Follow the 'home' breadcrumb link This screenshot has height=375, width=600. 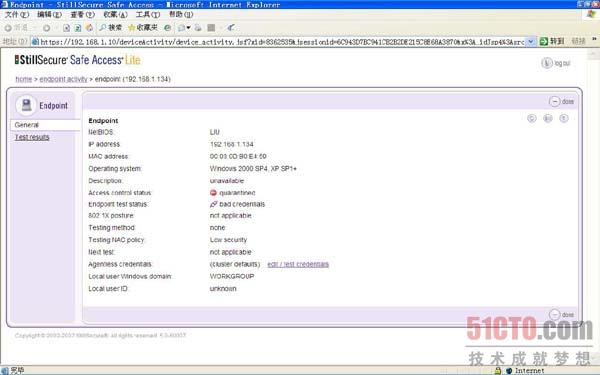coord(23,79)
